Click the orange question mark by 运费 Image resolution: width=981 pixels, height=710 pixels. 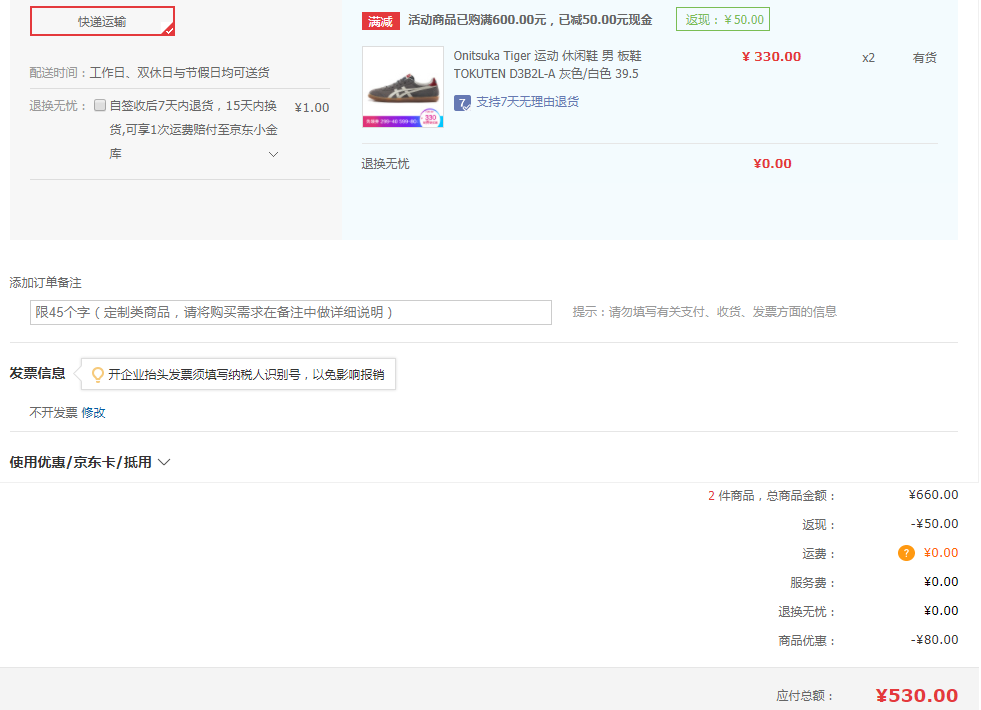[906, 553]
